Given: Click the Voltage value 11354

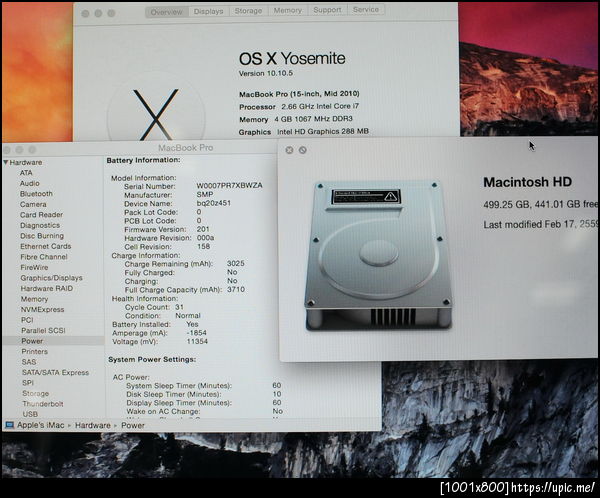Looking at the screenshot, I should tap(197, 341).
